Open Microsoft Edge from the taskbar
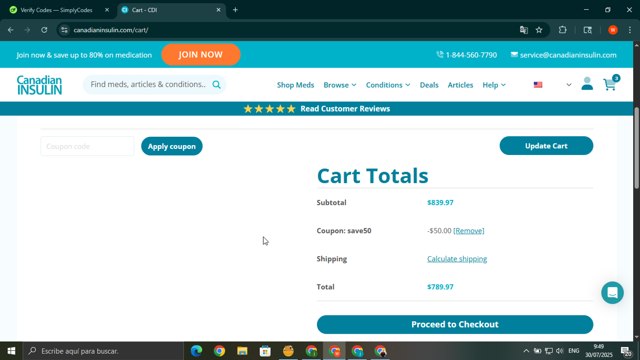 (196, 351)
